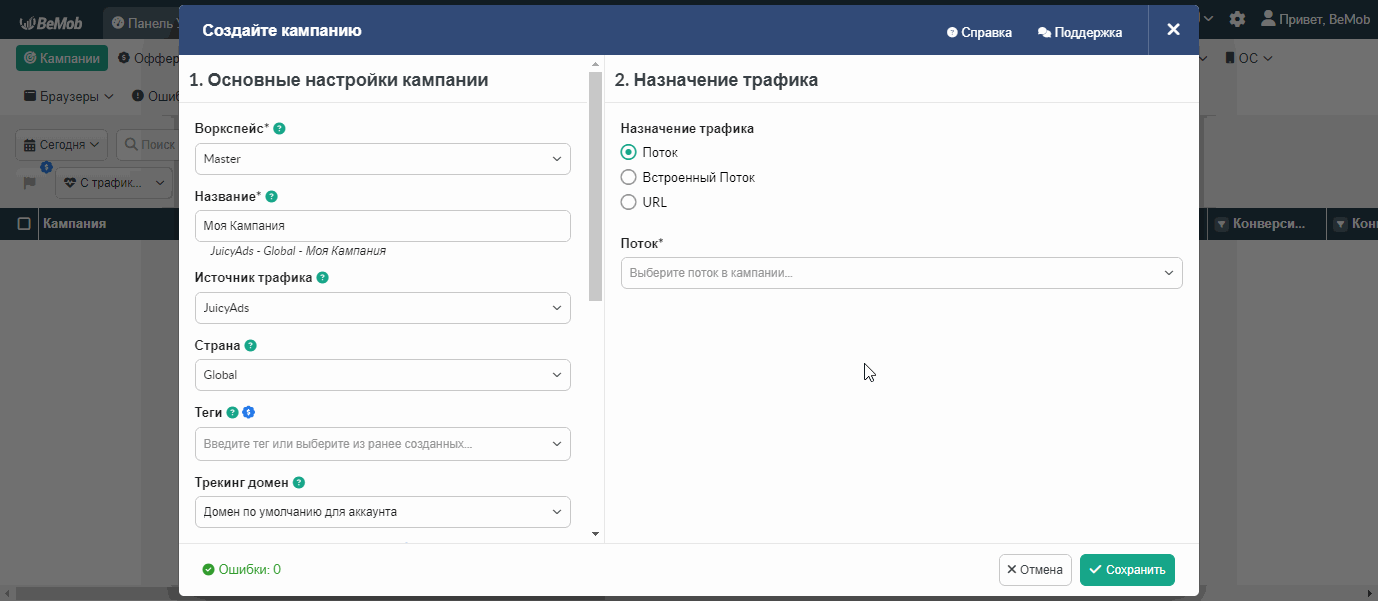The width and height of the screenshot is (1378, 601).
Task: Close the Создайте кампанию dialog
Action: 1174,30
